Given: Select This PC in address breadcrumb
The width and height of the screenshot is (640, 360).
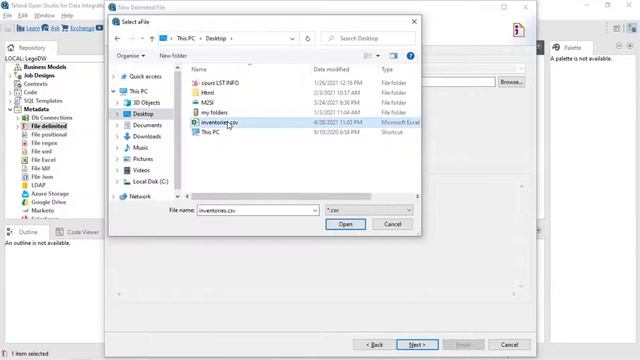Looking at the screenshot, I should (x=186, y=38).
